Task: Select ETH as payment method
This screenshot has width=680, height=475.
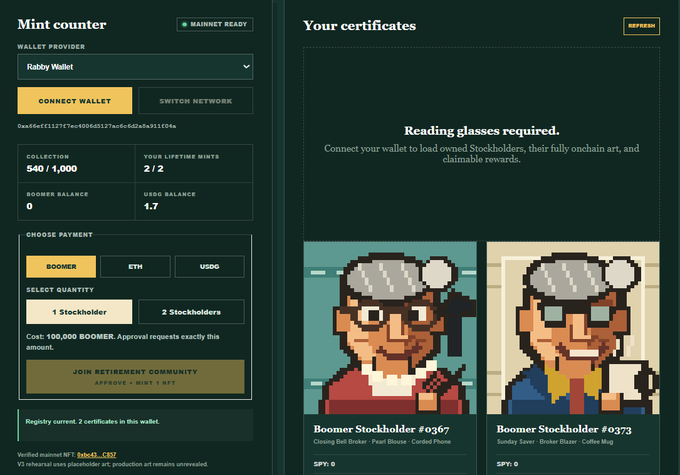Action: (135, 266)
